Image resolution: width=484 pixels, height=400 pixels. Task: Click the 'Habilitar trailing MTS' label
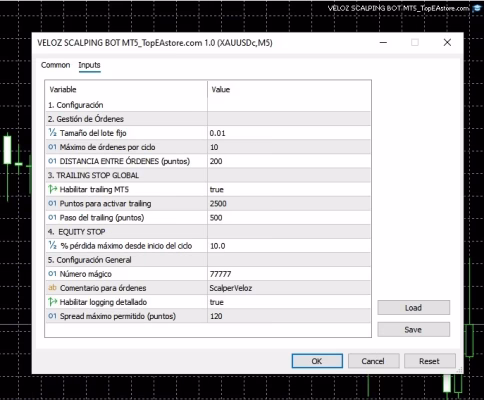pyautogui.click(x=94, y=189)
